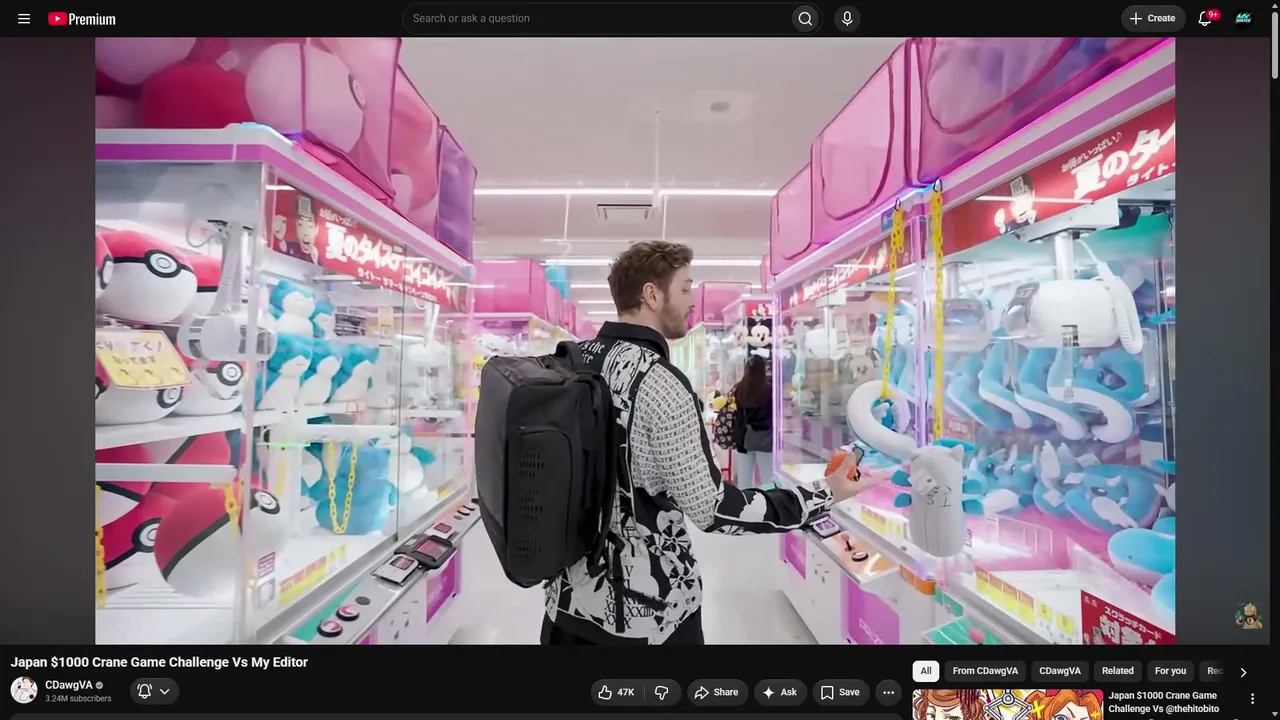Like the video with 47K likes

tap(615, 692)
